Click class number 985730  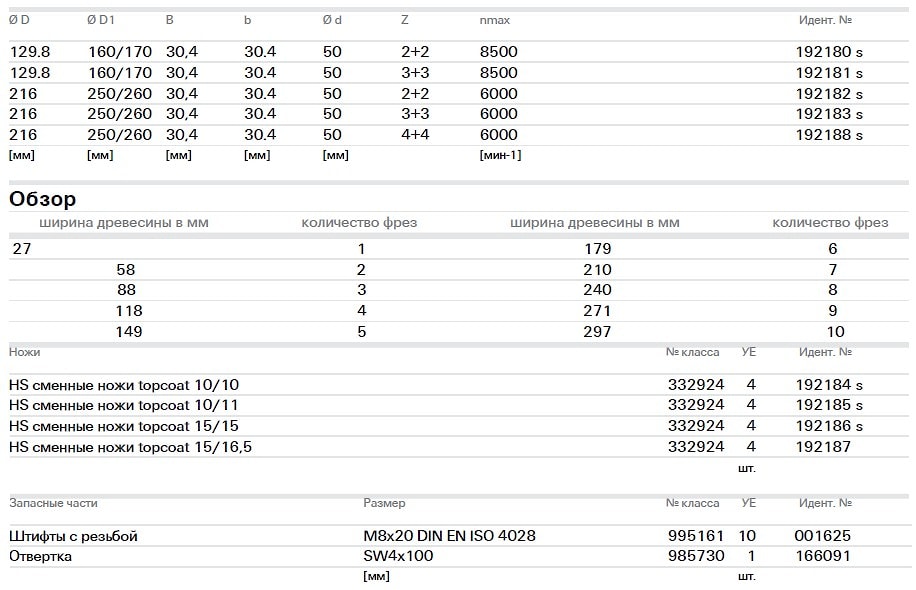pyautogui.click(x=695, y=556)
